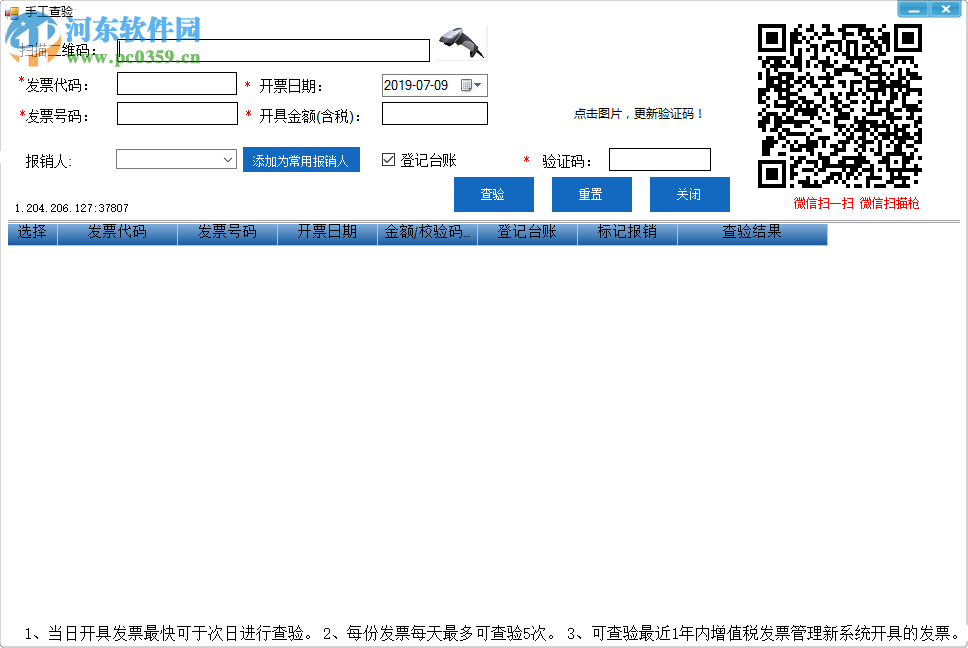Click the 重置 button
Screen dimensions: 968x648
pyautogui.click(x=591, y=194)
